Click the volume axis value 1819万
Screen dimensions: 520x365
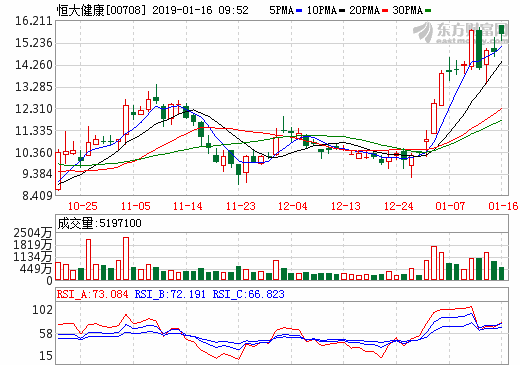coord(33,245)
